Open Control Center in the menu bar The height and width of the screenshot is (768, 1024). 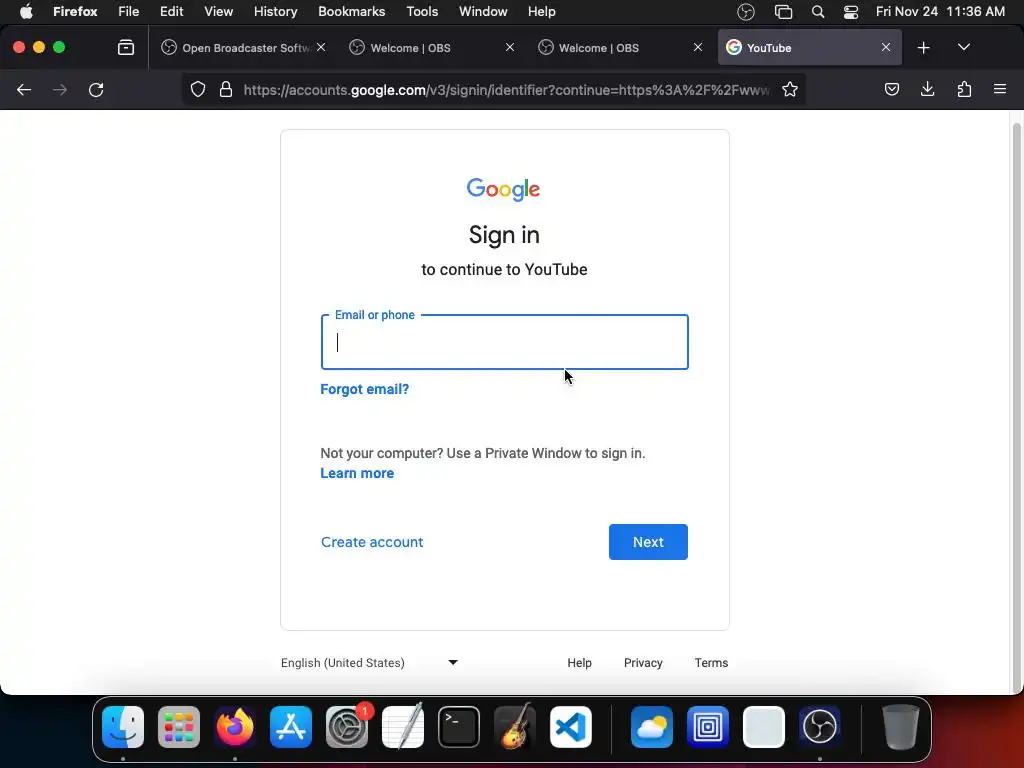tap(851, 12)
